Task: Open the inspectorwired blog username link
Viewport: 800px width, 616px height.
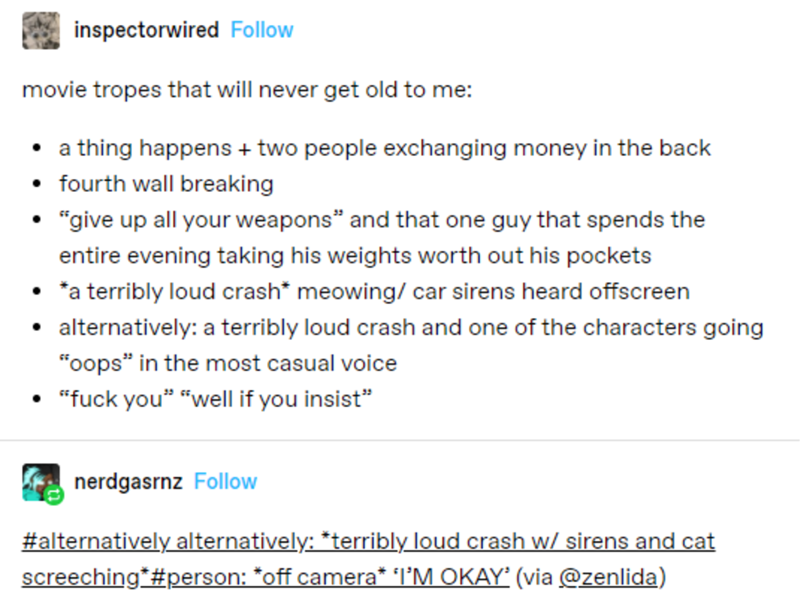Action: coord(146,30)
